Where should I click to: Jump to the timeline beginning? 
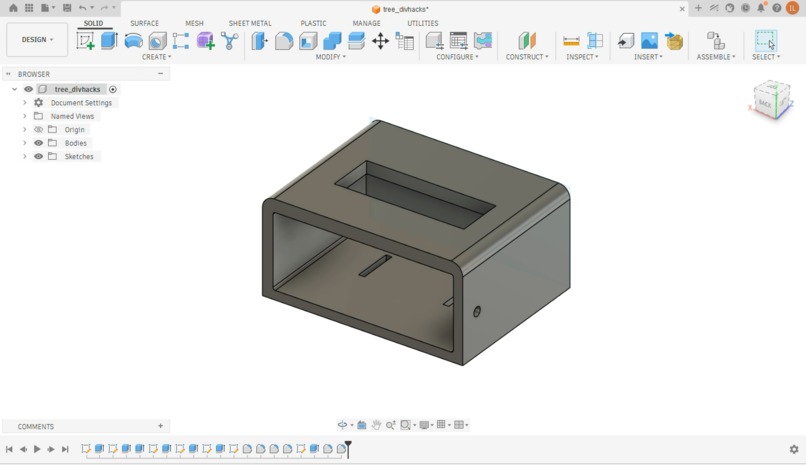click(x=9, y=449)
